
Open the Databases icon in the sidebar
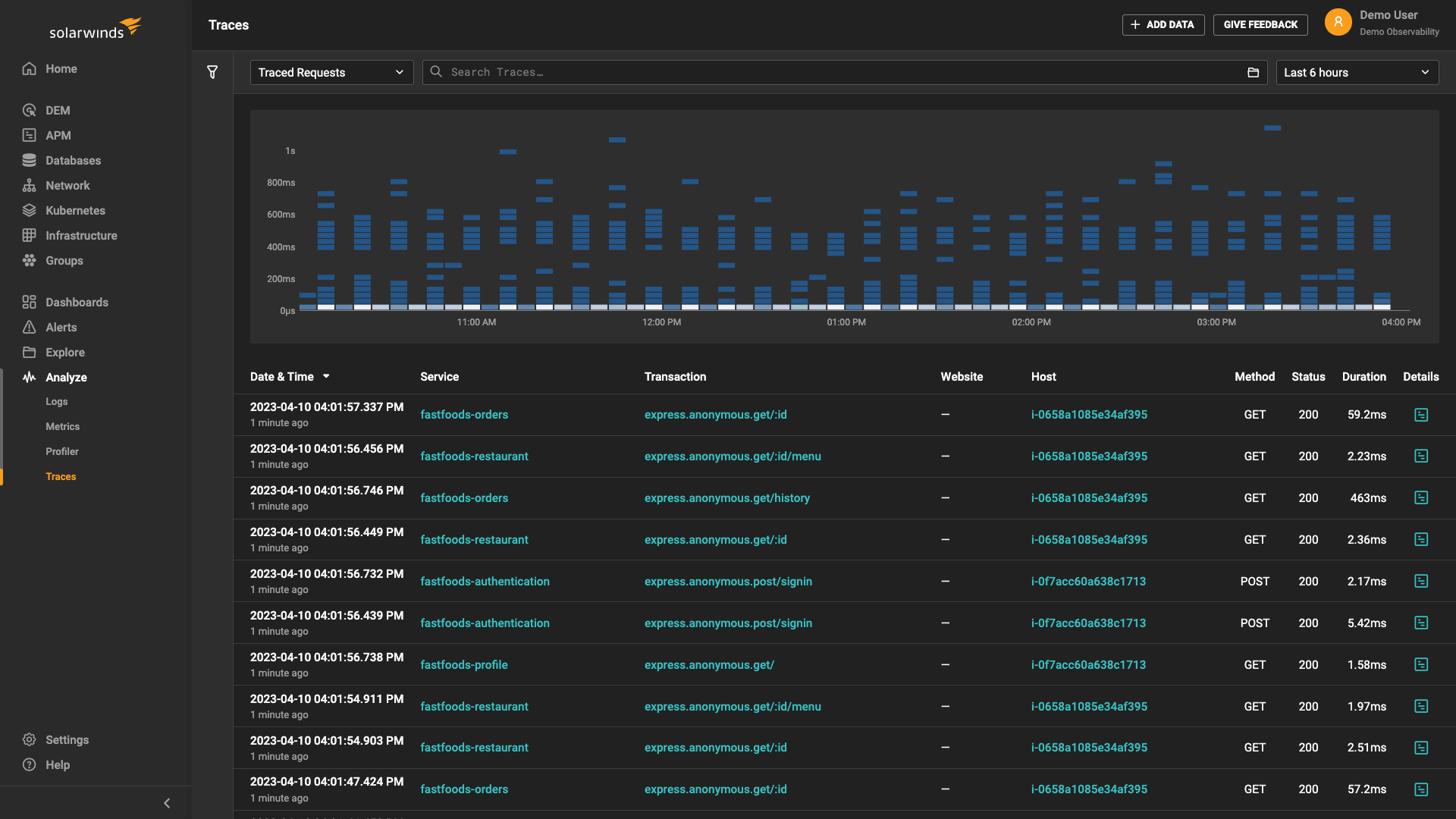click(x=30, y=160)
